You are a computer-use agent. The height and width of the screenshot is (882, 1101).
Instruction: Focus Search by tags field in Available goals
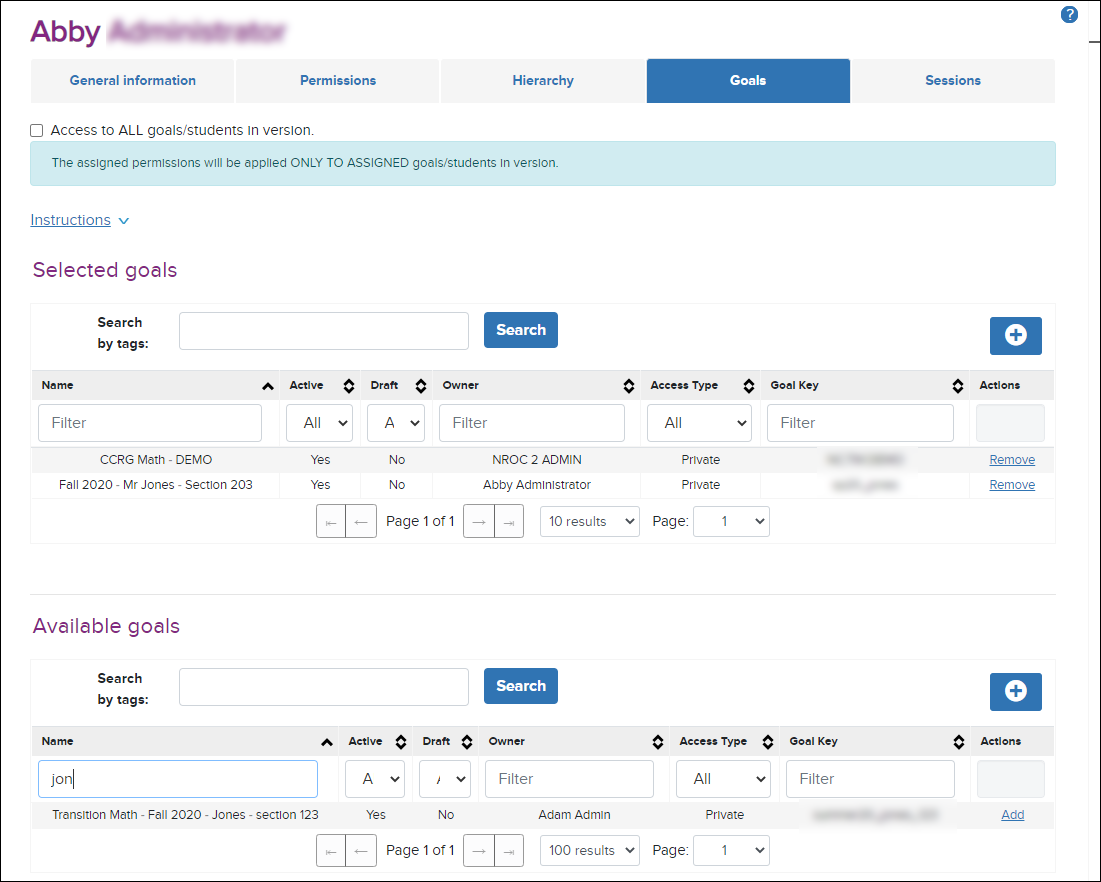tap(324, 687)
